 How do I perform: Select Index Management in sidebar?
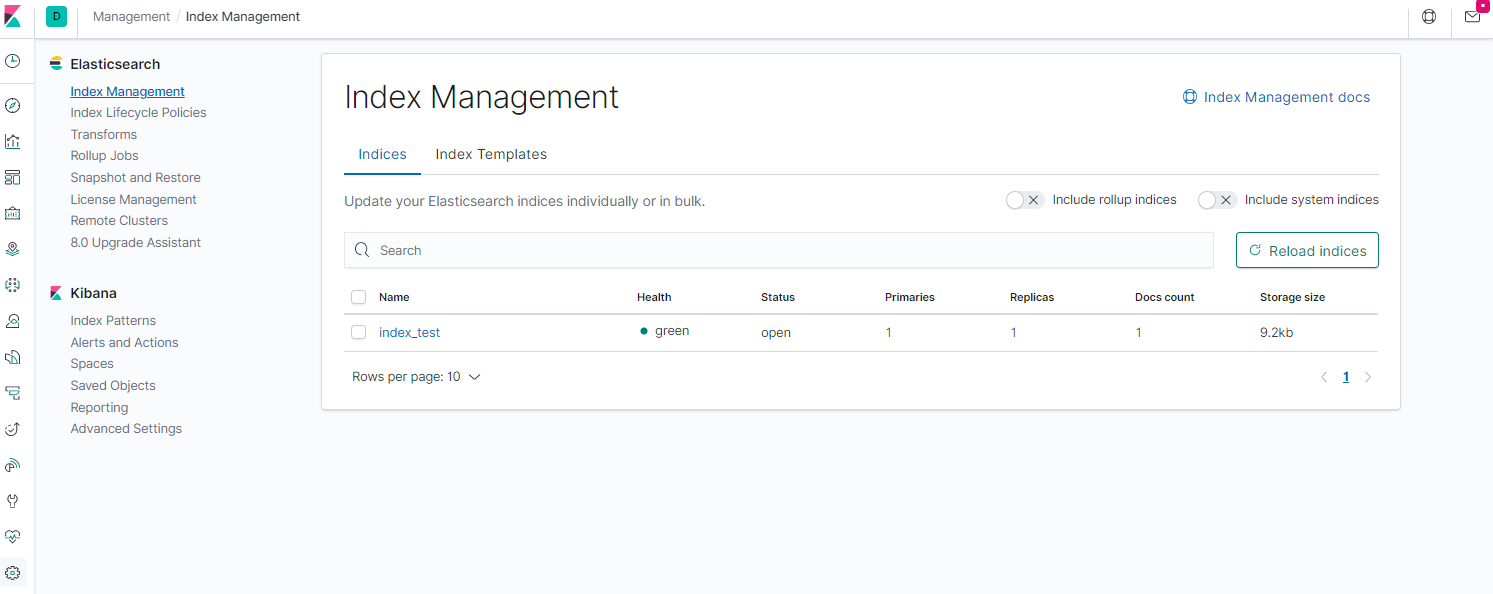click(x=127, y=92)
